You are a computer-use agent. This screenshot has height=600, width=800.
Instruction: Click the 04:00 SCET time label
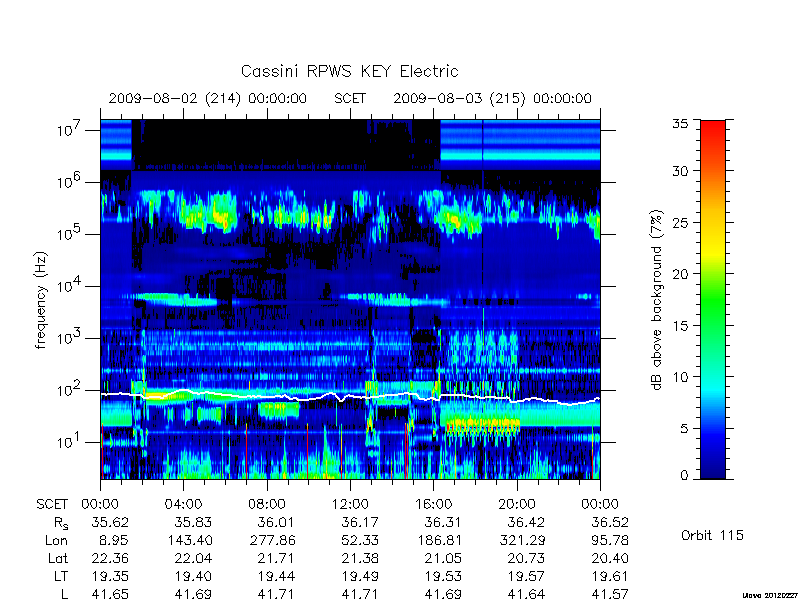tap(183, 505)
